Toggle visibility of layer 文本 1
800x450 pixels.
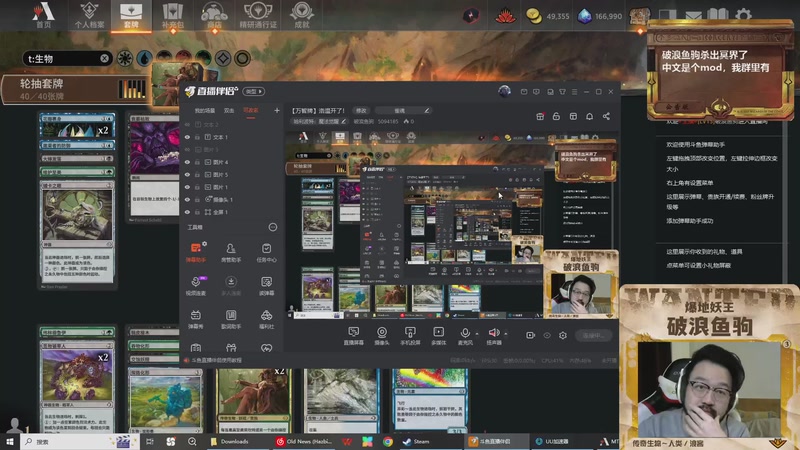click(x=187, y=137)
